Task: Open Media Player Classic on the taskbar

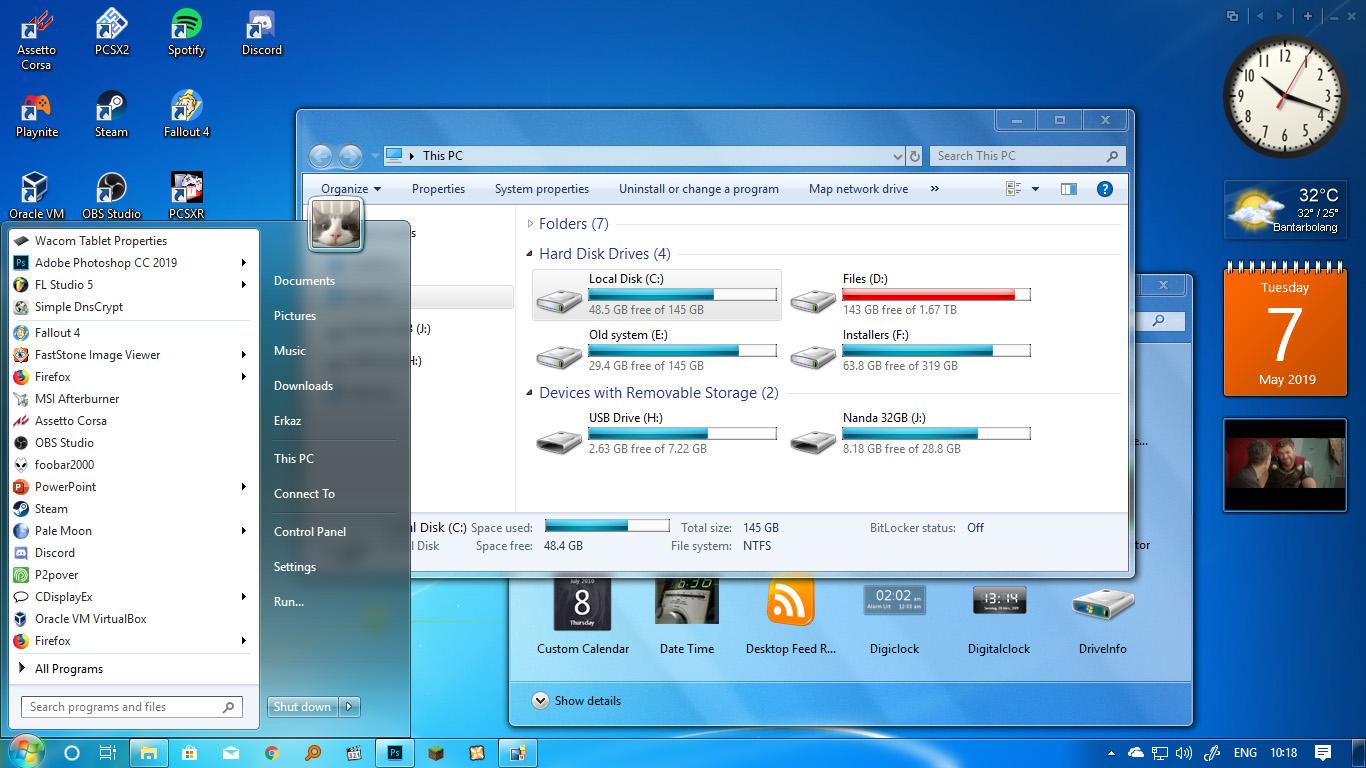Action: [353, 753]
